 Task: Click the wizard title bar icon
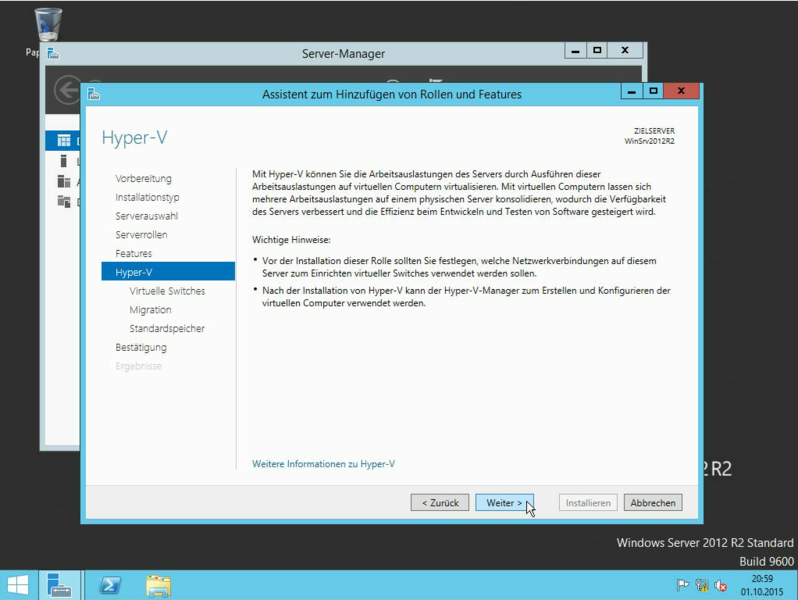tap(94, 94)
